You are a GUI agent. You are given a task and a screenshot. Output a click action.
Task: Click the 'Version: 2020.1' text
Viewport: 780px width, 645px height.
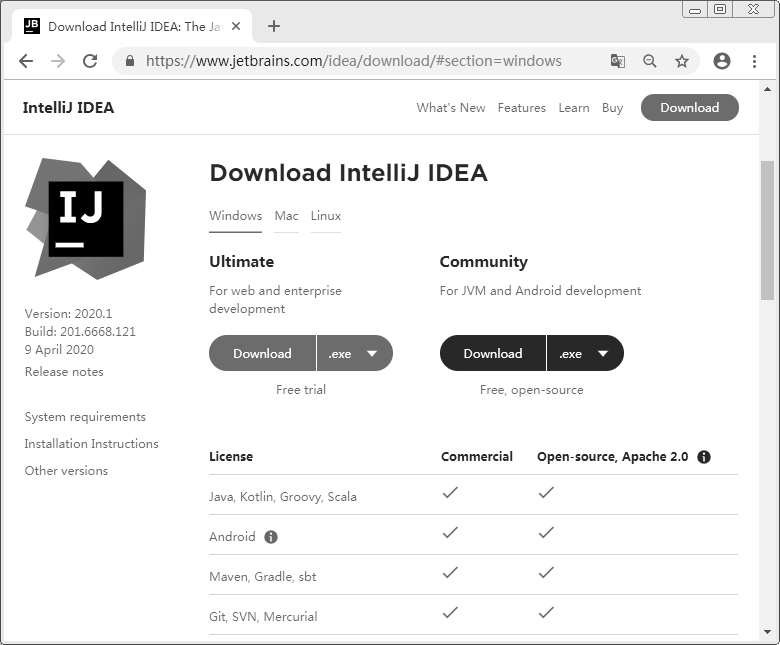[69, 313]
